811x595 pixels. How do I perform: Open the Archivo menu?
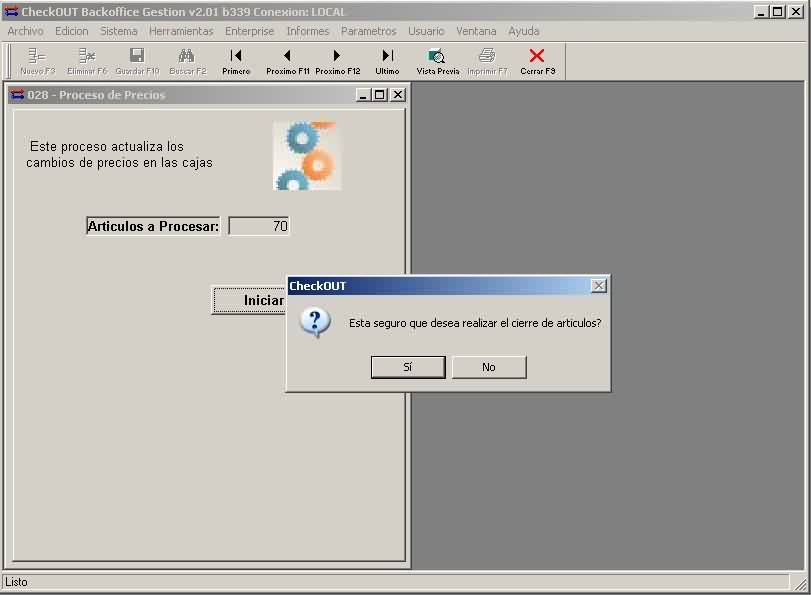point(25,31)
